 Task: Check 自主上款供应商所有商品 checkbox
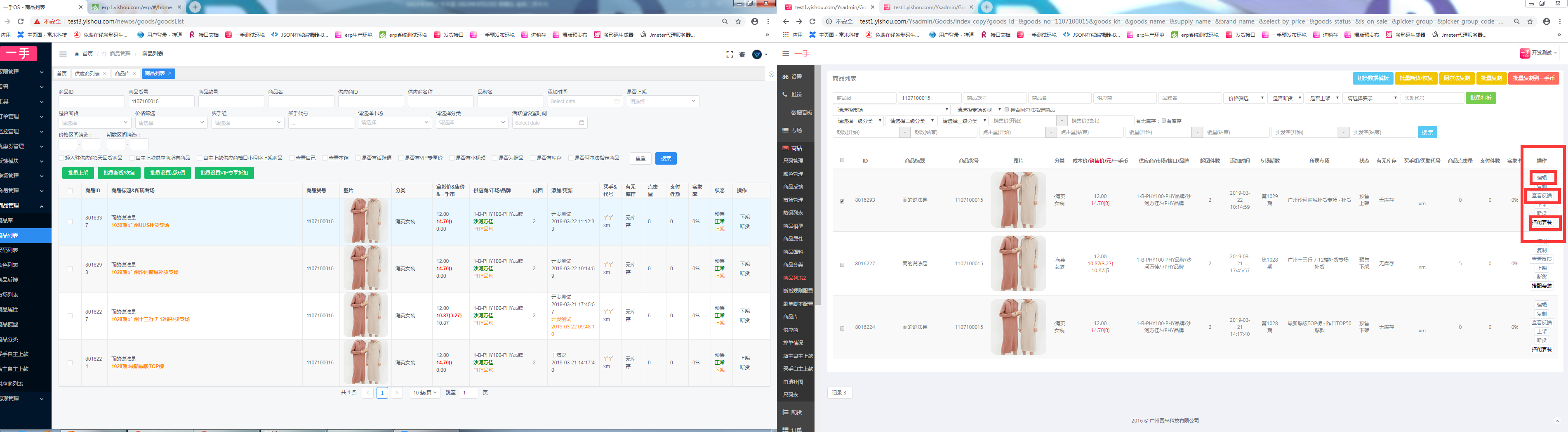[133, 158]
